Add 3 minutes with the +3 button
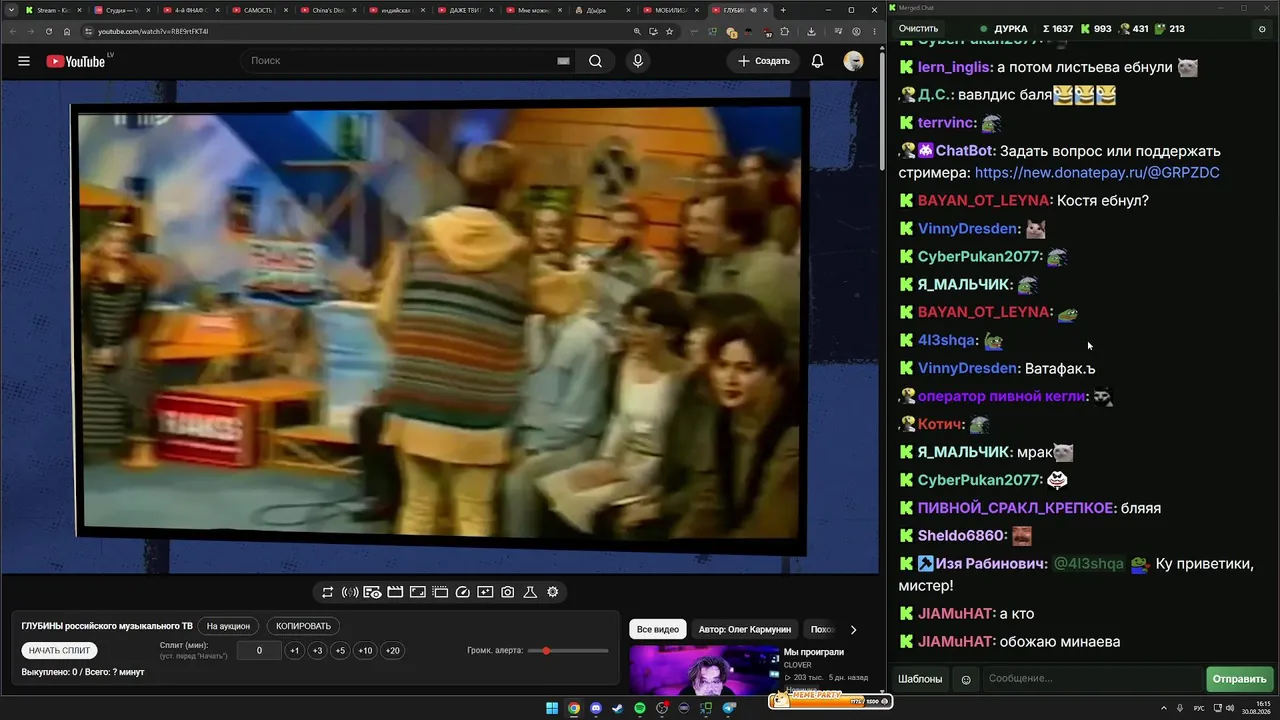 [317, 651]
